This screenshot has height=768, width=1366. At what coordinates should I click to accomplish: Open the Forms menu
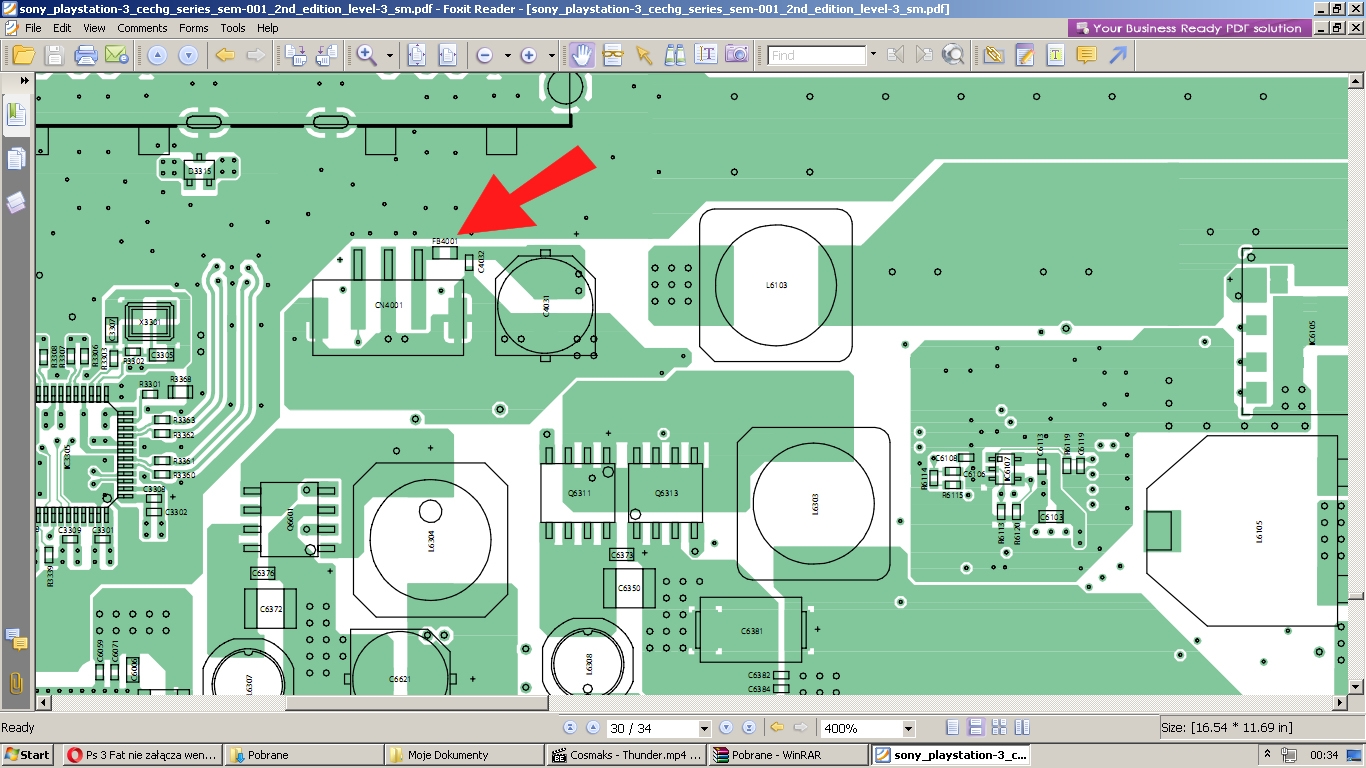(x=194, y=28)
